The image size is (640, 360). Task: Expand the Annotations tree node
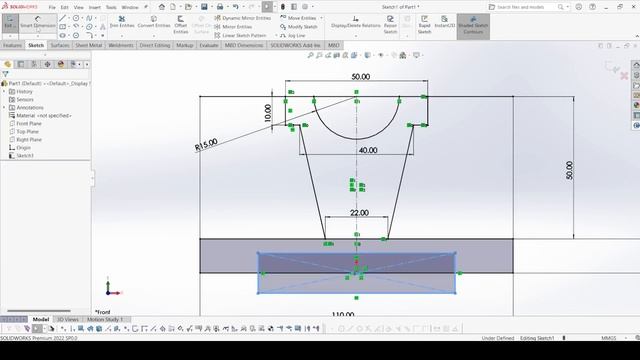(4, 107)
